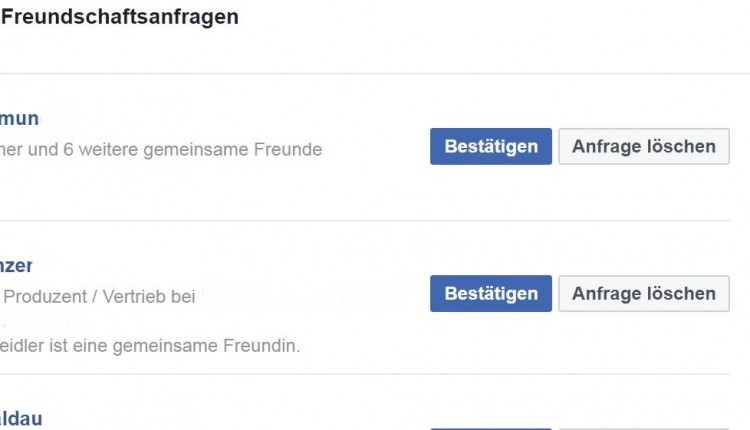Open the mutual friend name ending in "eidler"
The image size is (750, 430).
[x=25, y=346]
